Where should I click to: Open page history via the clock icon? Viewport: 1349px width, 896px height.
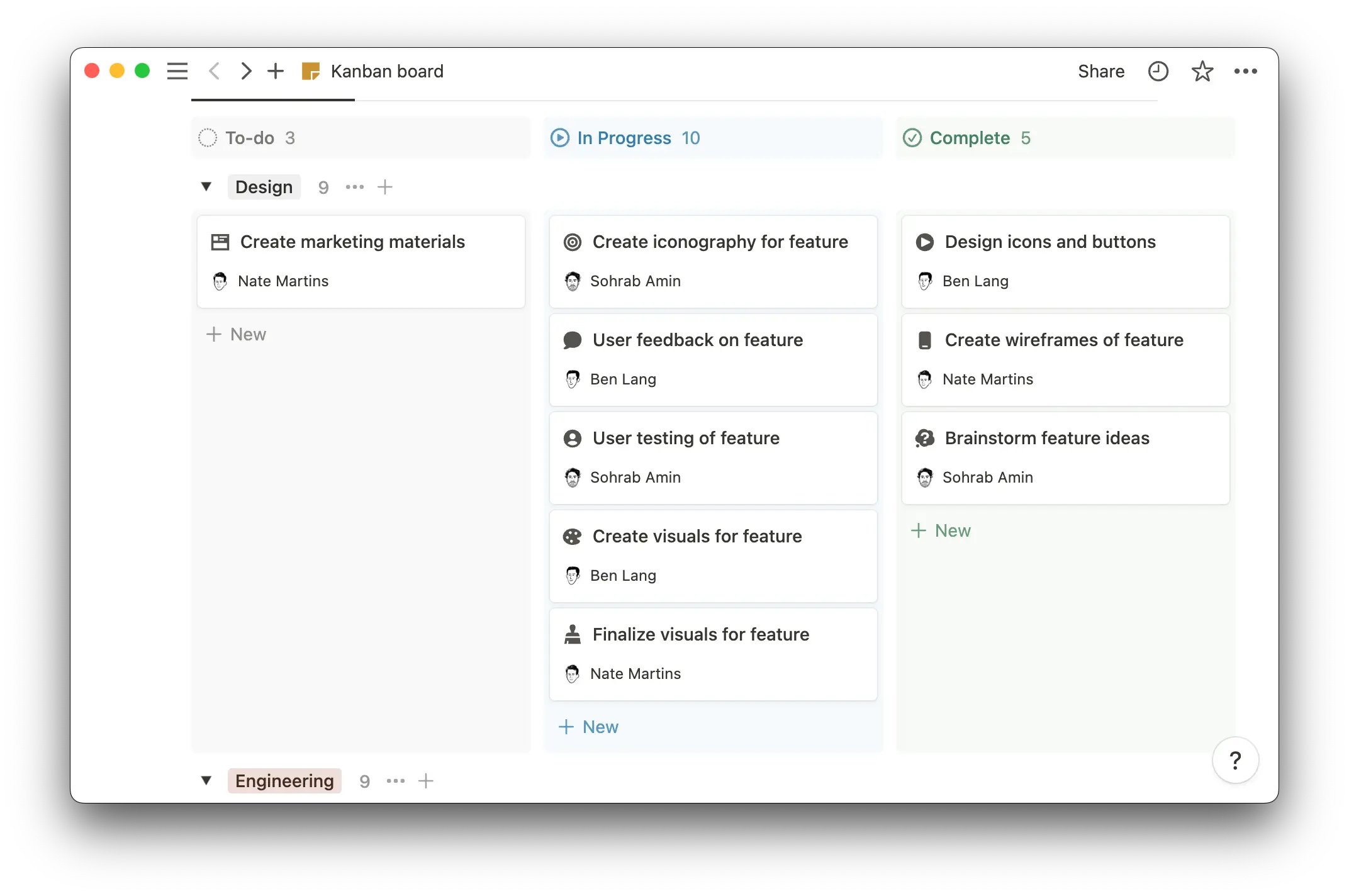pyautogui.click(x=1158, y=71)
